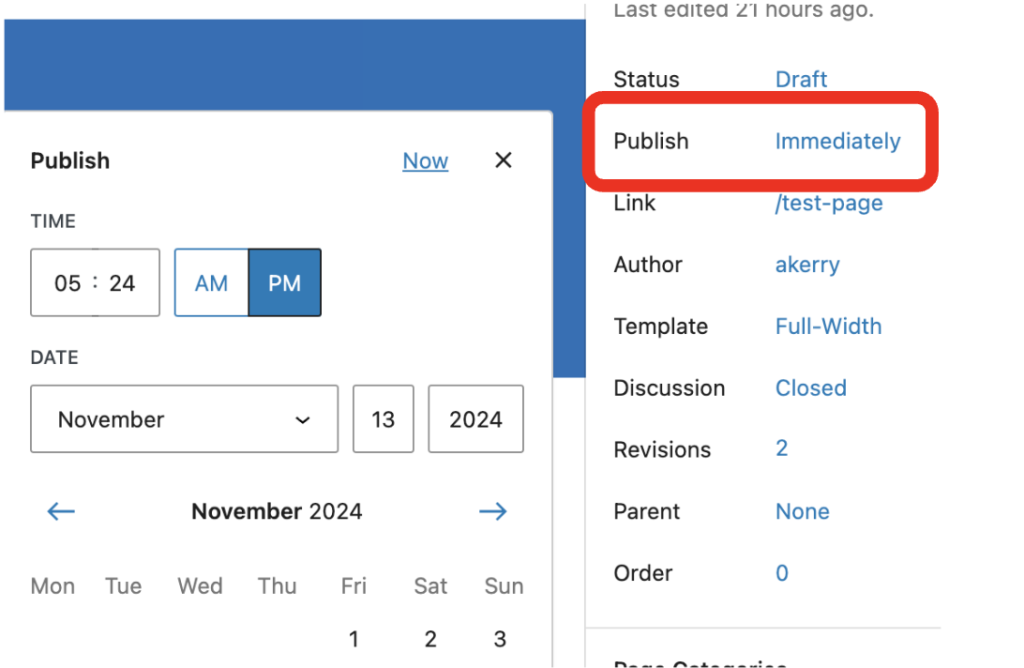Screen dimensions: 1024x668
Task: Open Discussion setting showing Closed
Action: pos(810,388)
